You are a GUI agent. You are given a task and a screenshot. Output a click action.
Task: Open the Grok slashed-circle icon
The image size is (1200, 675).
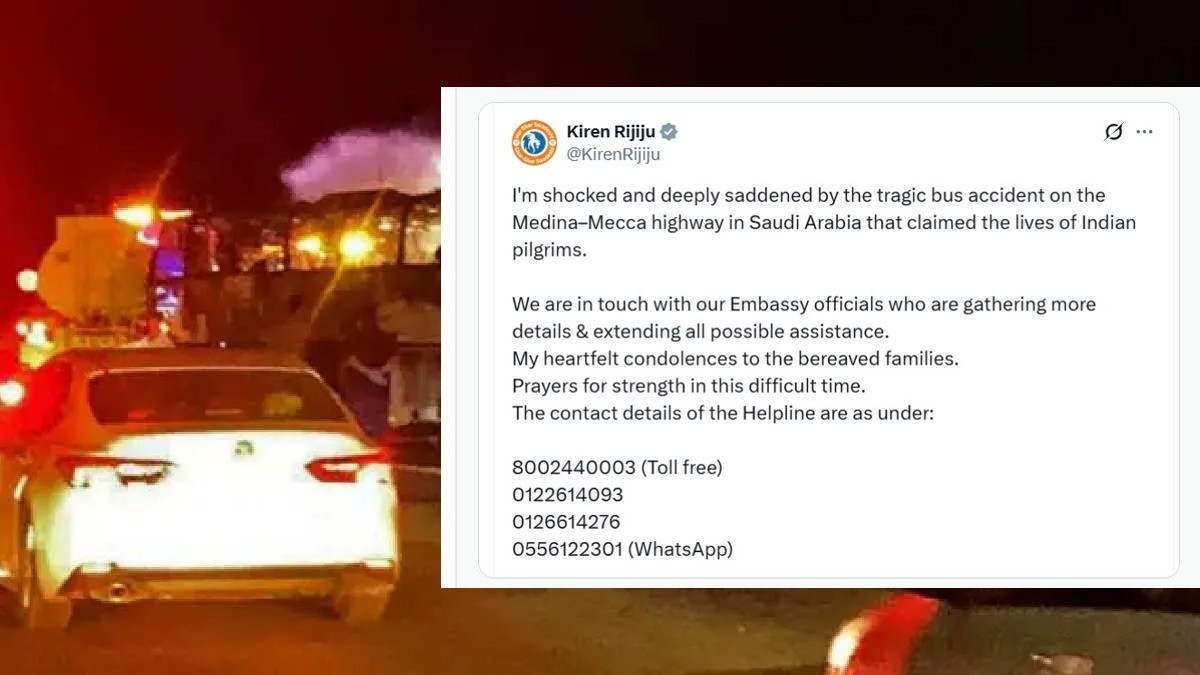(x=1113, y=132)
